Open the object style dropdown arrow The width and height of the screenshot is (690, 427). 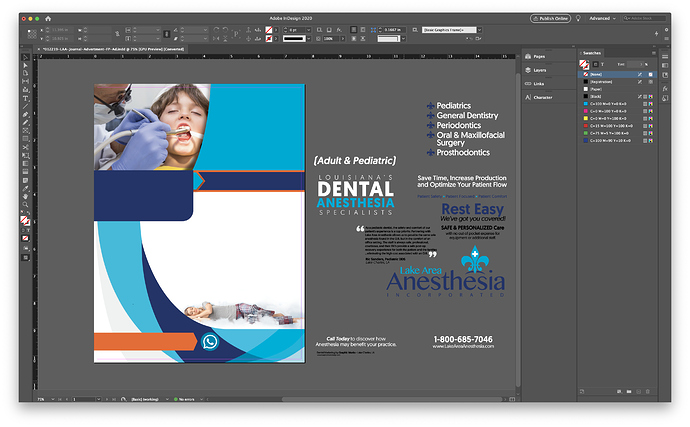tap(480, 30)
